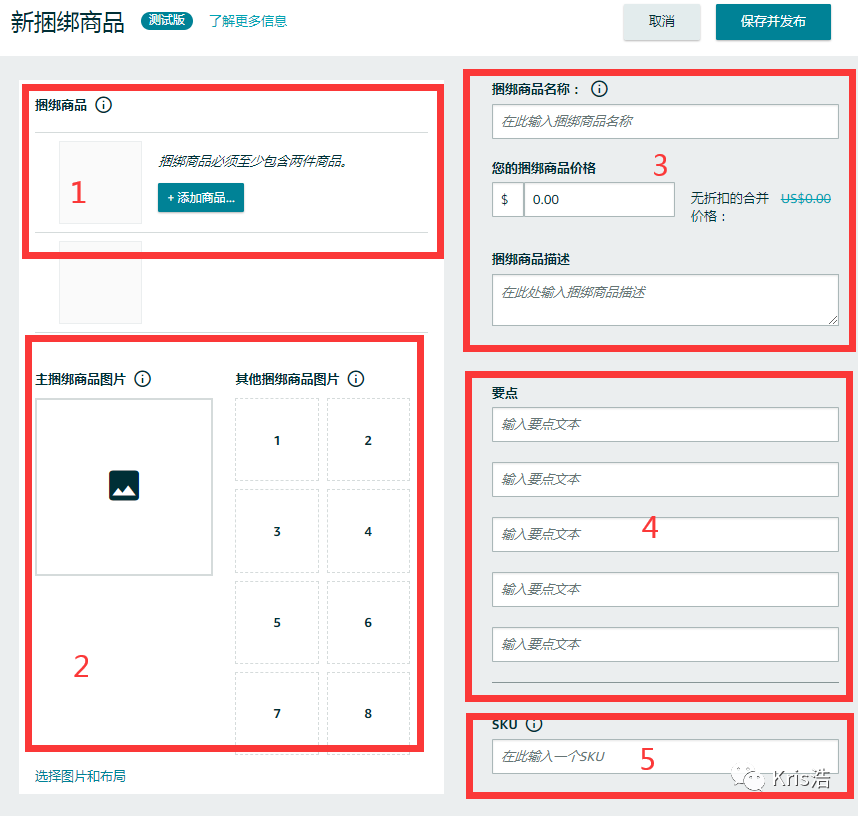This screenshot has width=858, height=816.
Task: Open the 其他捆绑商品图片 info icon
Action: [356, 379]
